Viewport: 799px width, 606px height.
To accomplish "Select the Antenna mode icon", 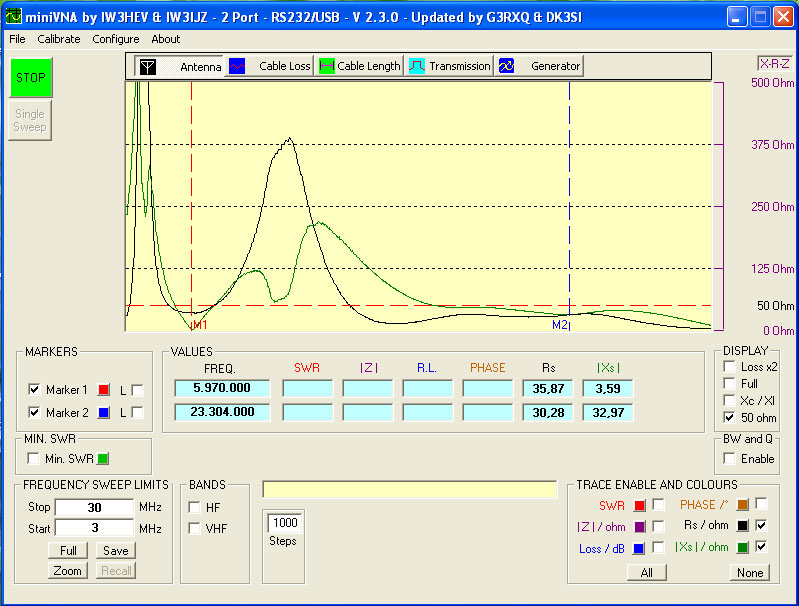I will pos(147,66).
